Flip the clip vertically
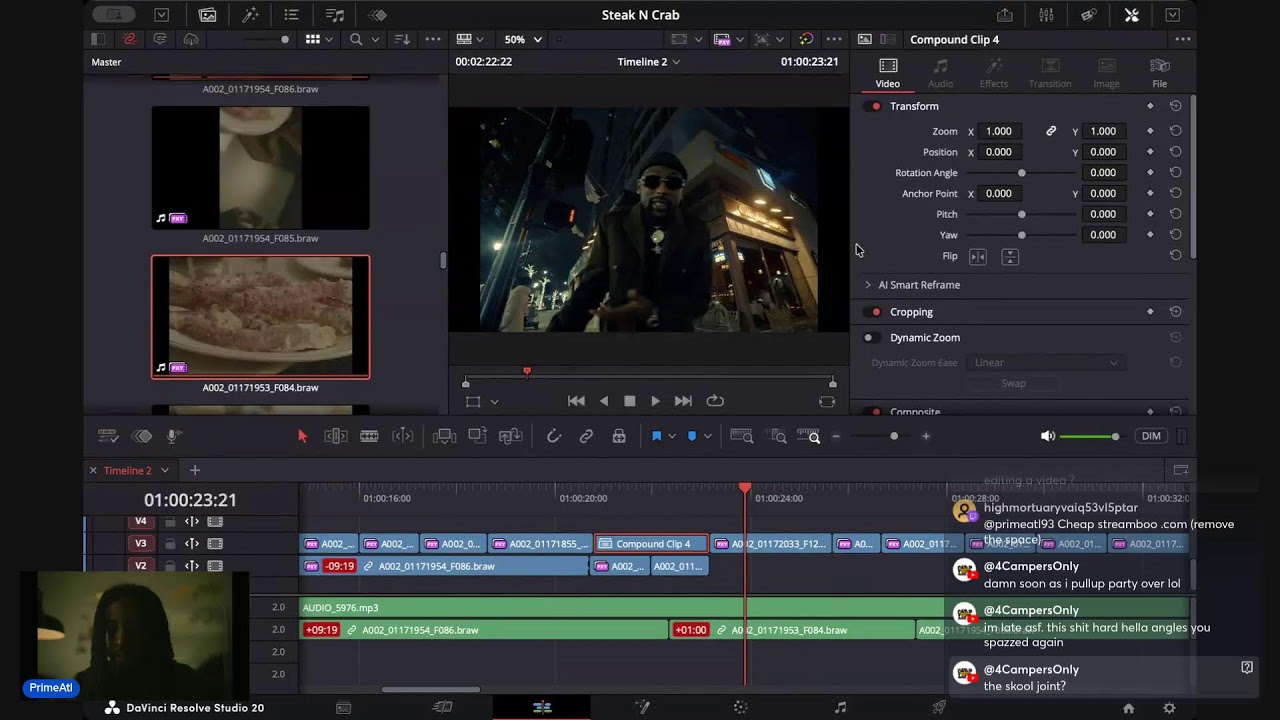The image size is (1280, 720). 1010,257
